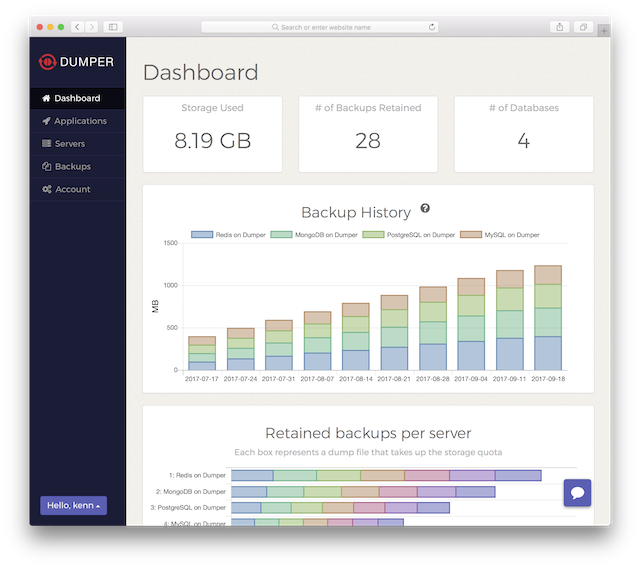640x568 pixels.
Task: Click the address bar search field
Action: click(x=320, y=27)
